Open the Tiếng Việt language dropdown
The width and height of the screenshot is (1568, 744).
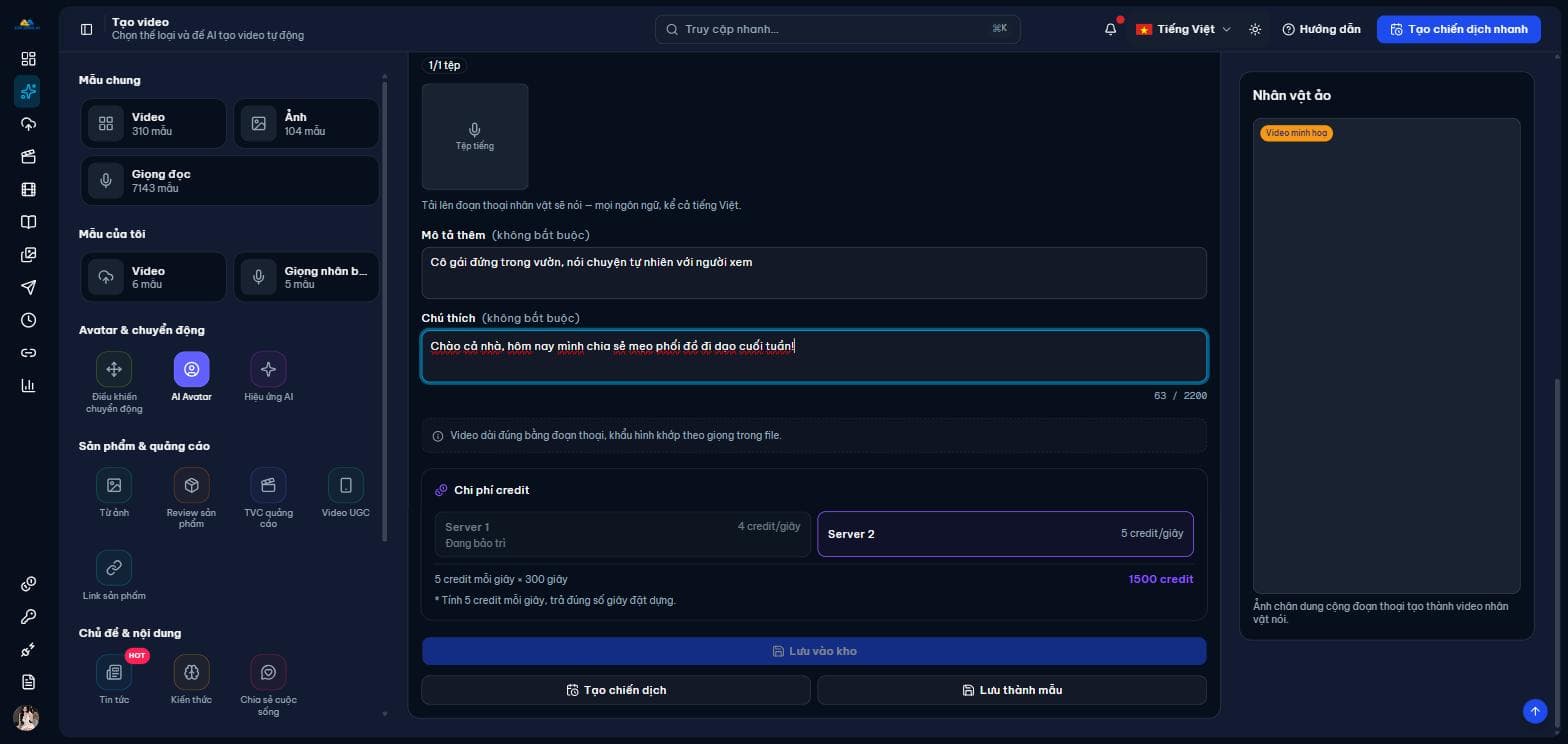[1183, 29]
